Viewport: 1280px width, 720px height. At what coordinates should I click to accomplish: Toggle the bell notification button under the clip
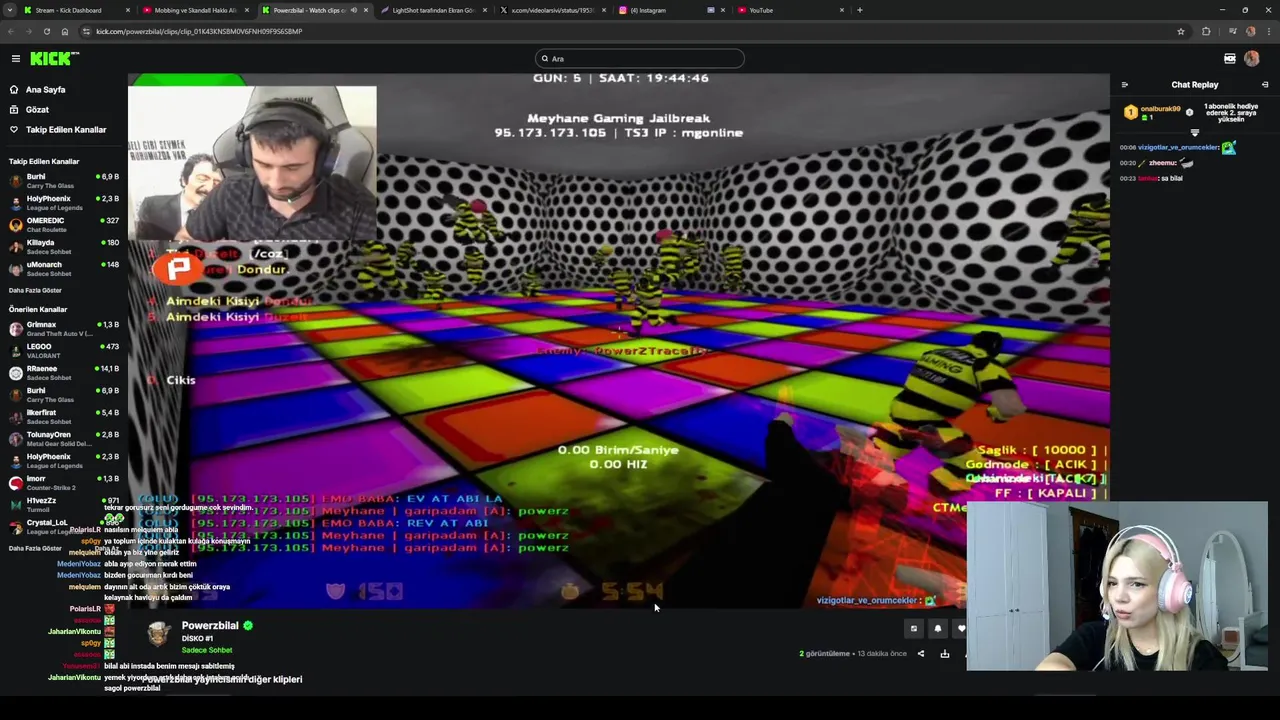point(937,628)
